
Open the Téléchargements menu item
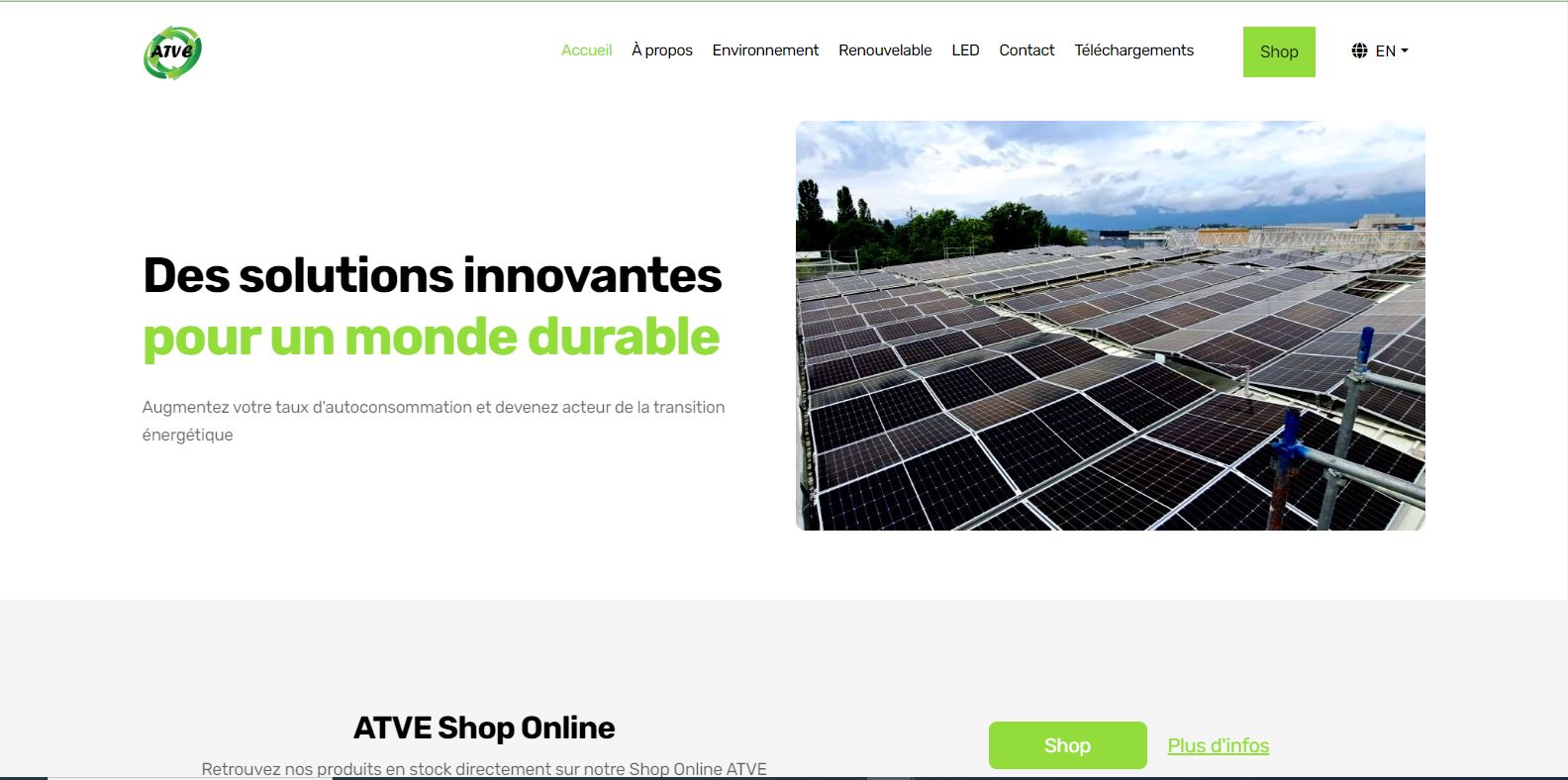click(1134, 50)
